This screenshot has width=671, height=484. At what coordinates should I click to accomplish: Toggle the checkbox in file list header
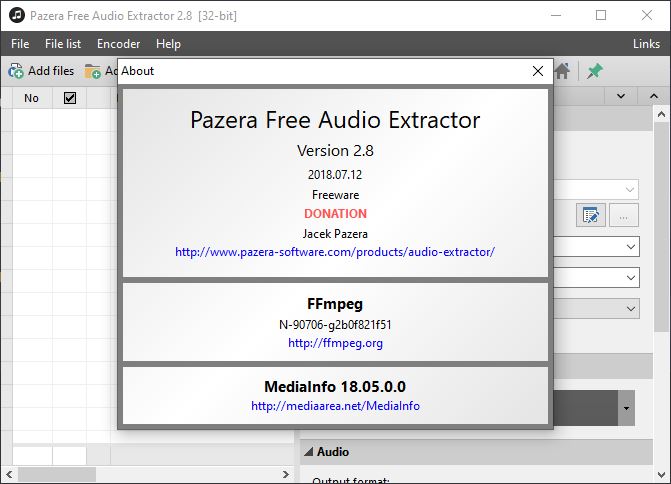coord(70,98)
